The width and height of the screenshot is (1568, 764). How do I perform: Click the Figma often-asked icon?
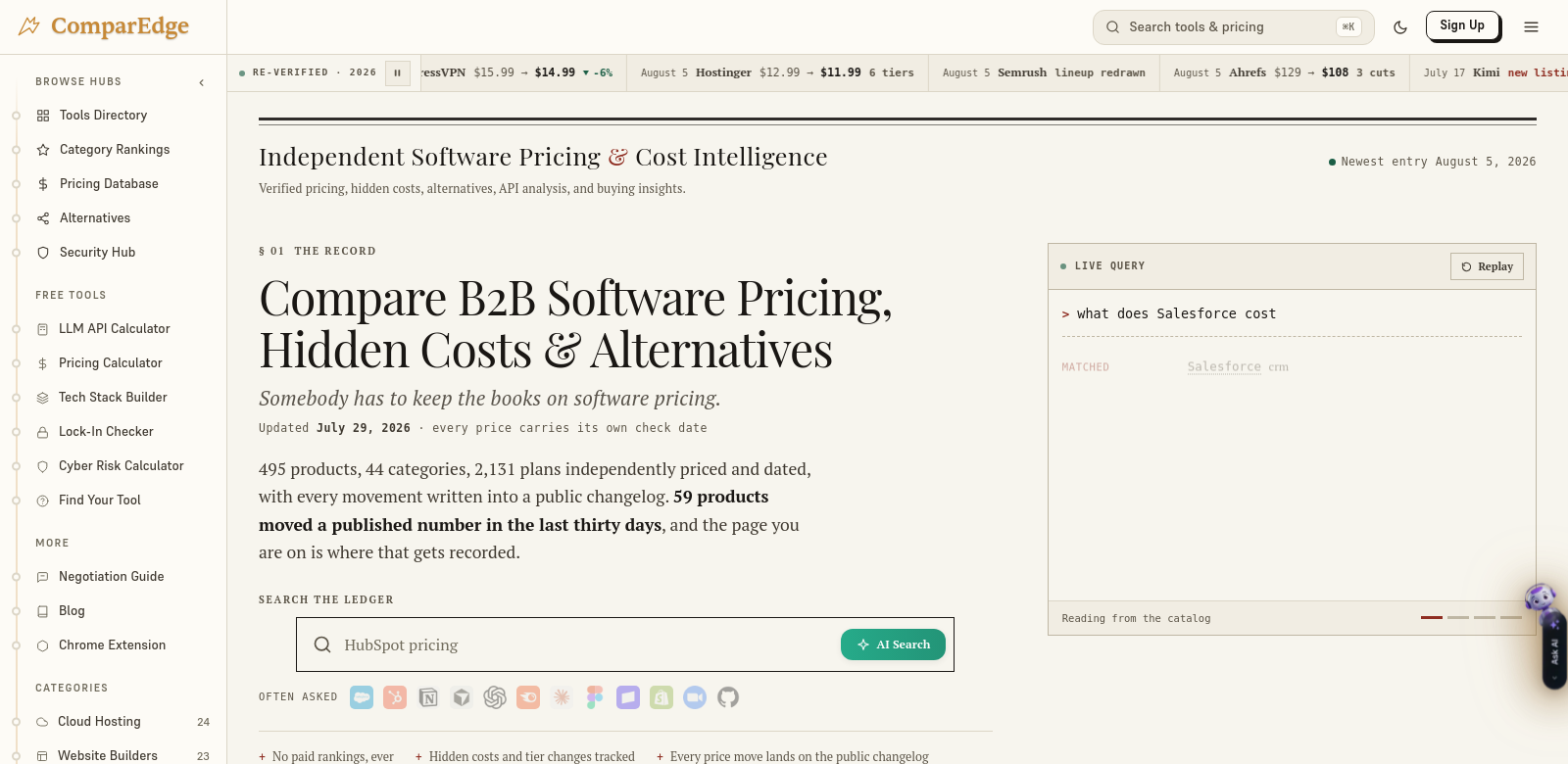click(x=595, y=697)
